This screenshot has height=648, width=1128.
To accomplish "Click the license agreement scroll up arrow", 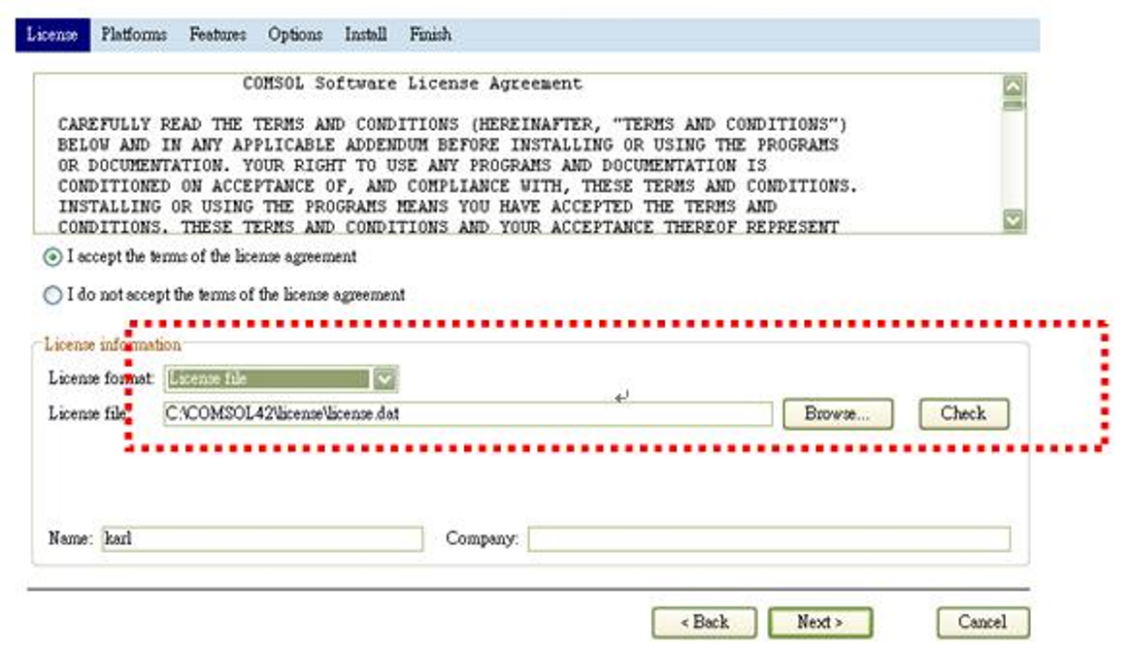I will 1013,86.
